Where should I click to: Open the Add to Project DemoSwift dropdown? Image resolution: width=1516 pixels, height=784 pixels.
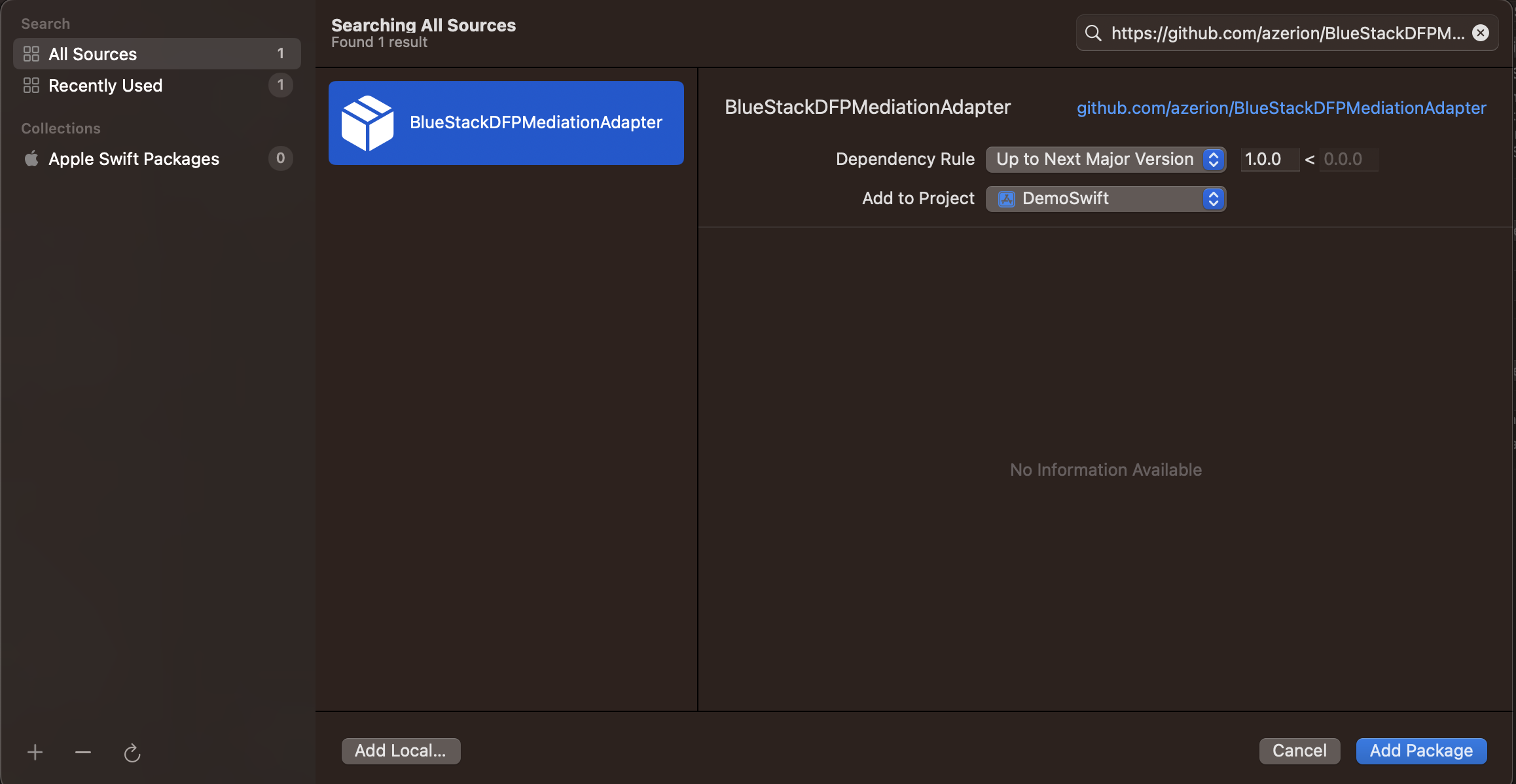[x=1106, y=198]
